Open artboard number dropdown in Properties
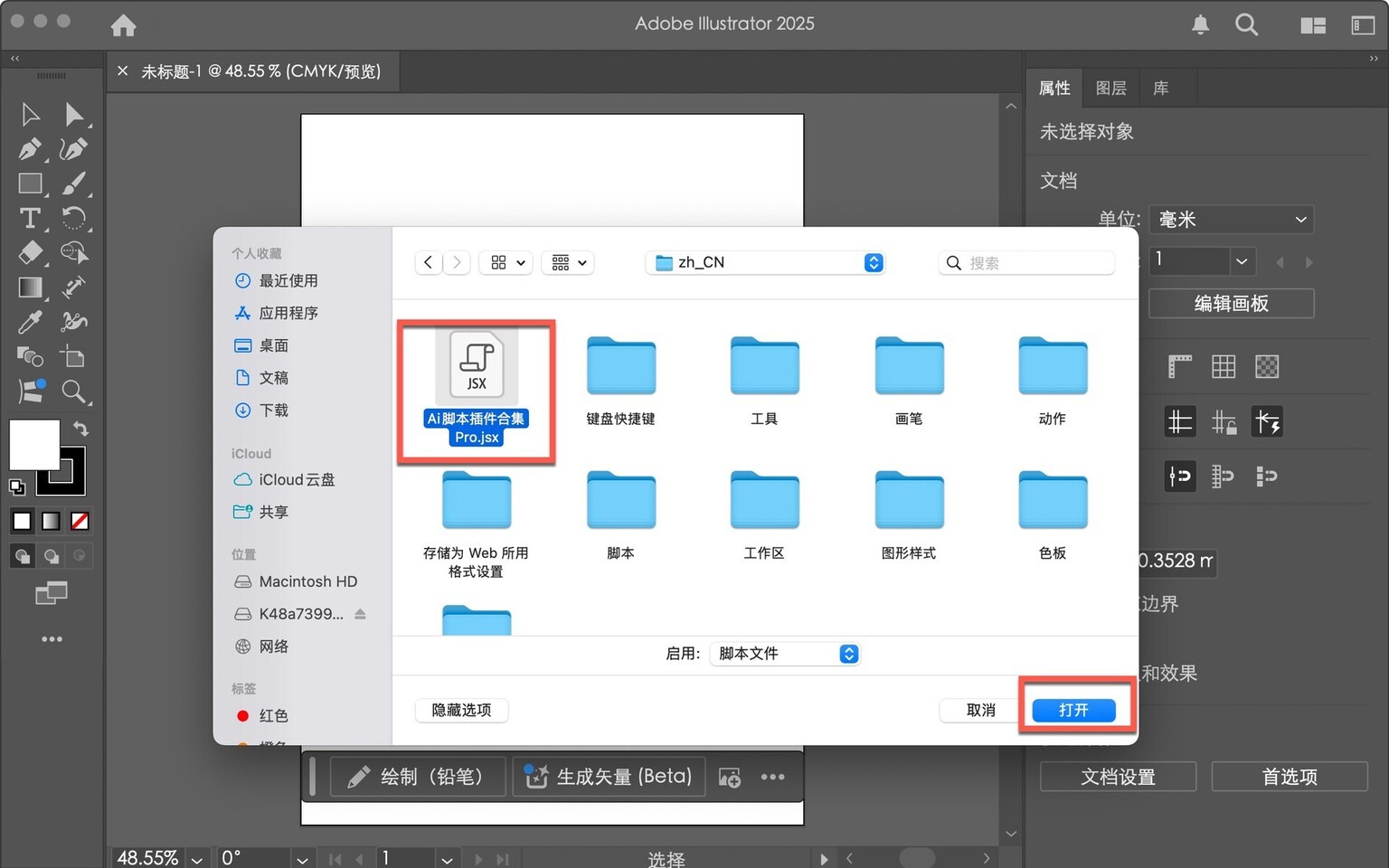This screenshot has height=868, width=1389. coord(1242,261)
